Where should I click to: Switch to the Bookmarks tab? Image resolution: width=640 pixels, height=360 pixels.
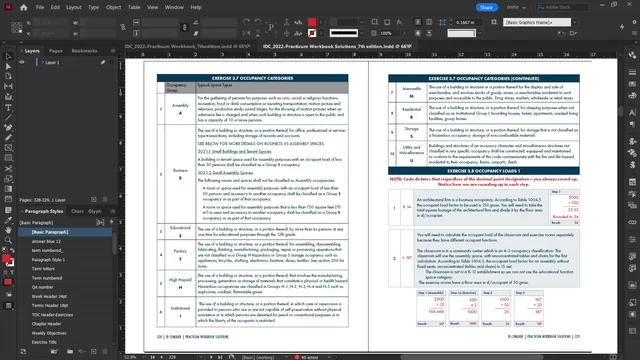point(84,51)
